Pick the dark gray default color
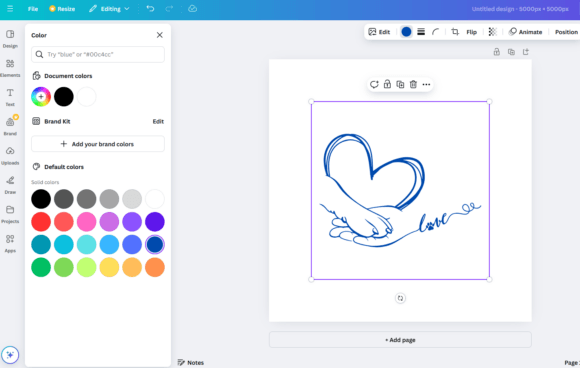This screenshot has width=580, height=368. (64, 199)
